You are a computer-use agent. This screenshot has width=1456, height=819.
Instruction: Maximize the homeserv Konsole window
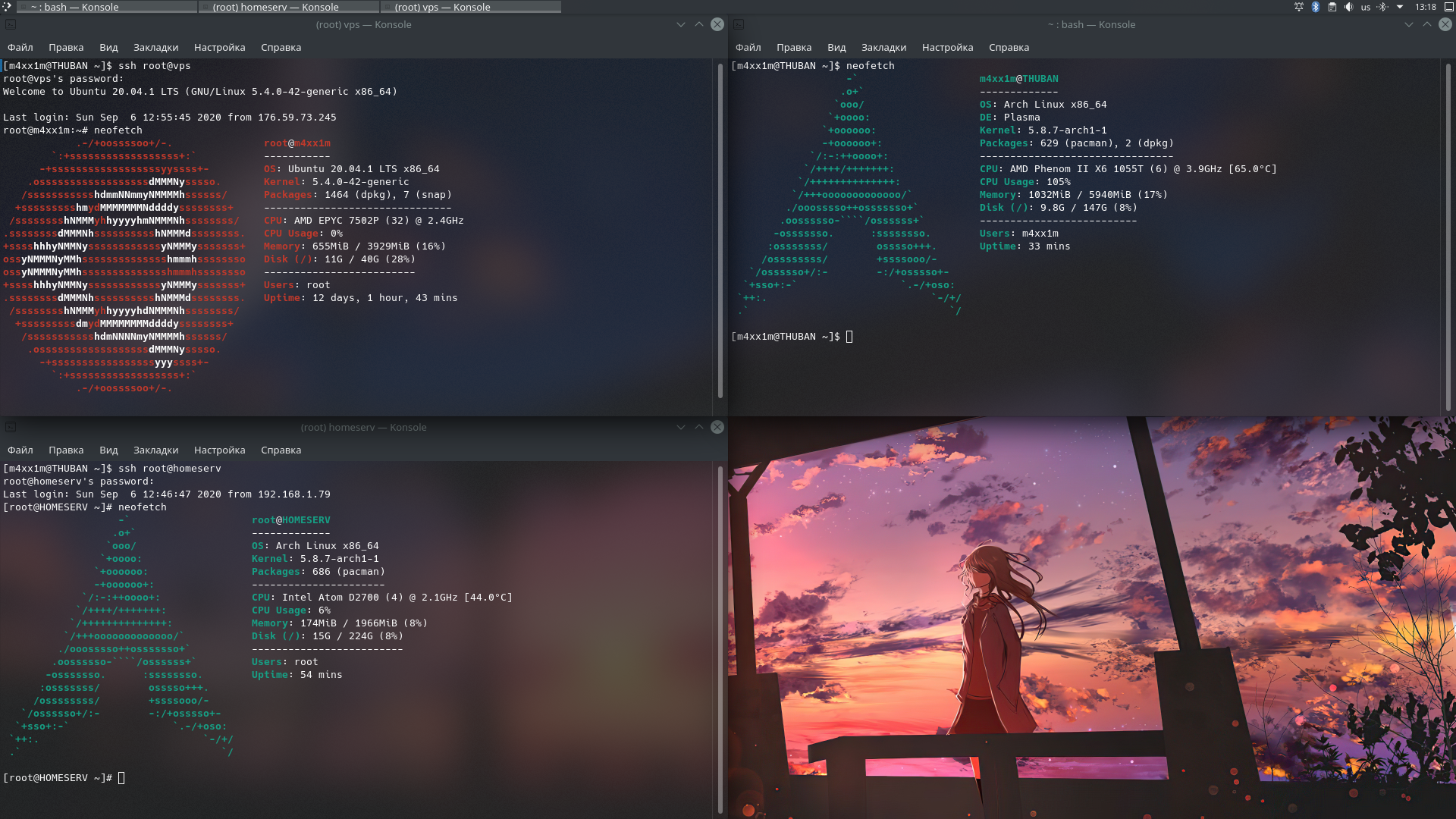coord(699,427)
